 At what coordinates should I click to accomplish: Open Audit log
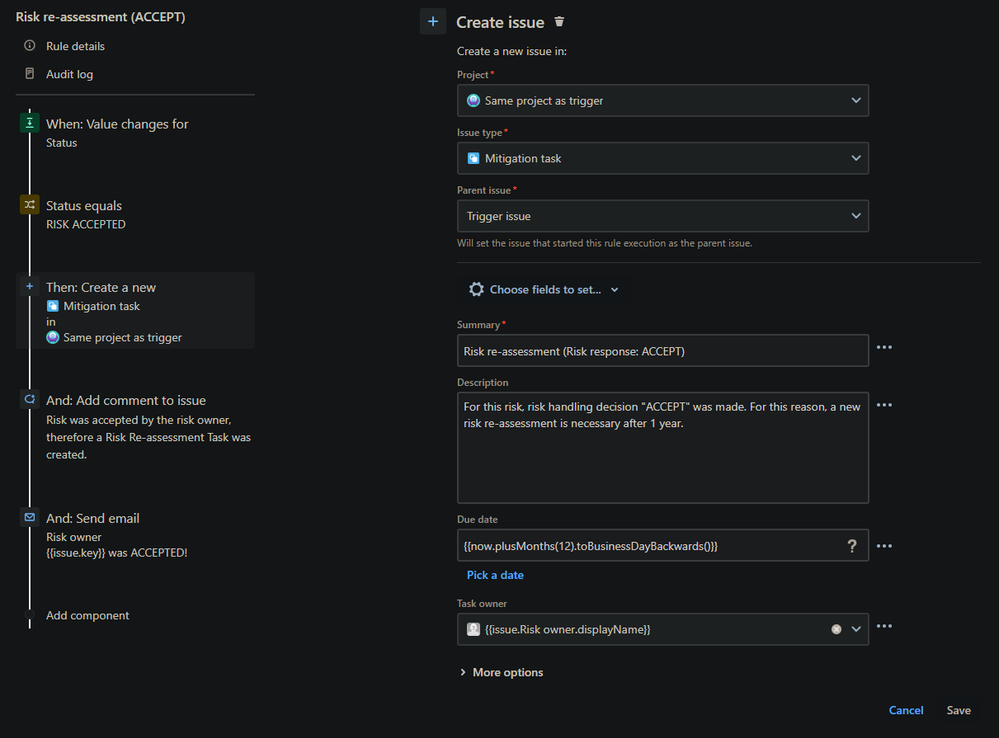pos(69,74)
